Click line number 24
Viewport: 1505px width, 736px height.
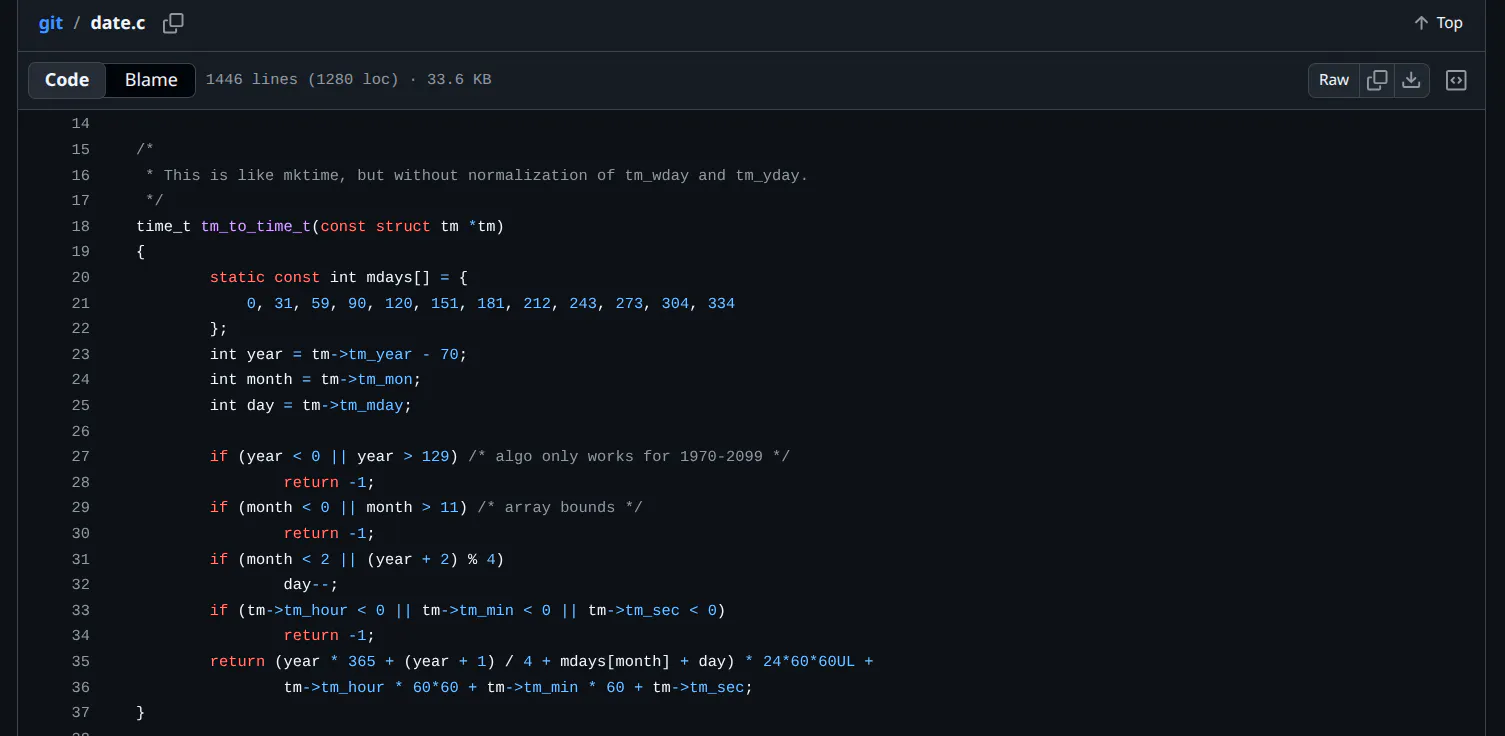(80, 380)
